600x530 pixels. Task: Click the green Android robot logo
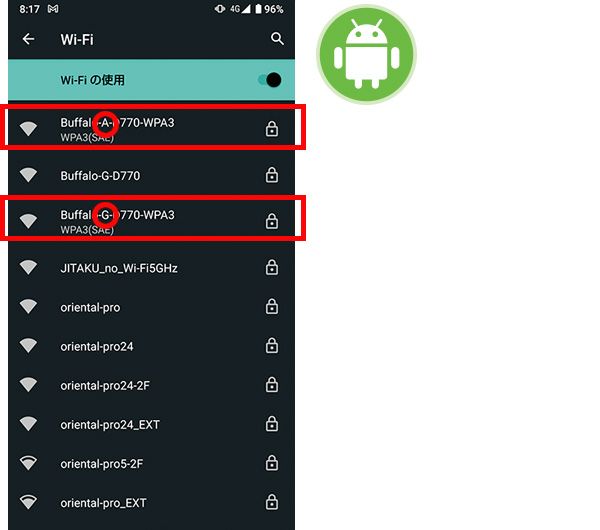[366, 54]
